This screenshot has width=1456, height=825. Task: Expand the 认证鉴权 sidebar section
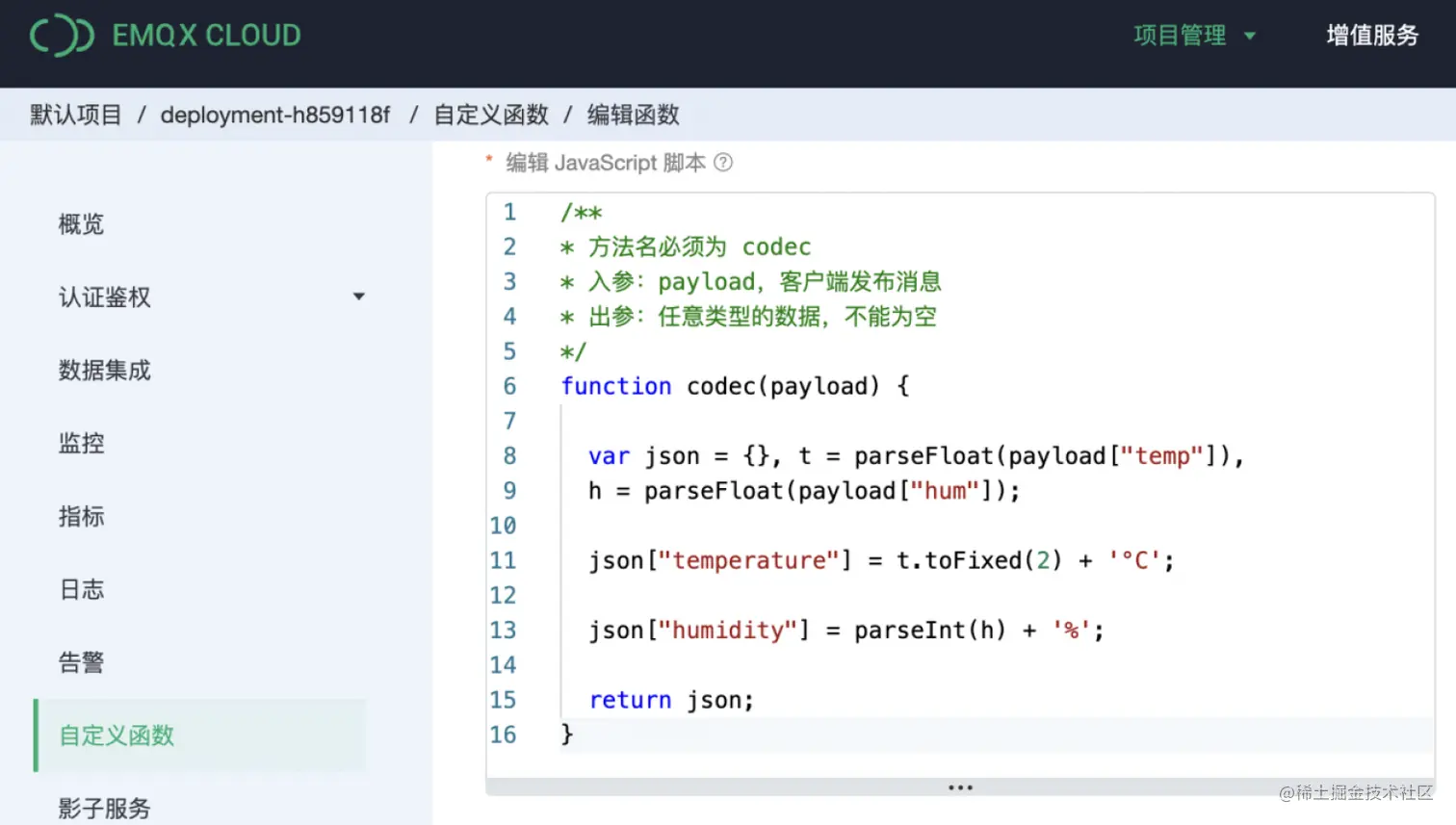coord(103,297)
